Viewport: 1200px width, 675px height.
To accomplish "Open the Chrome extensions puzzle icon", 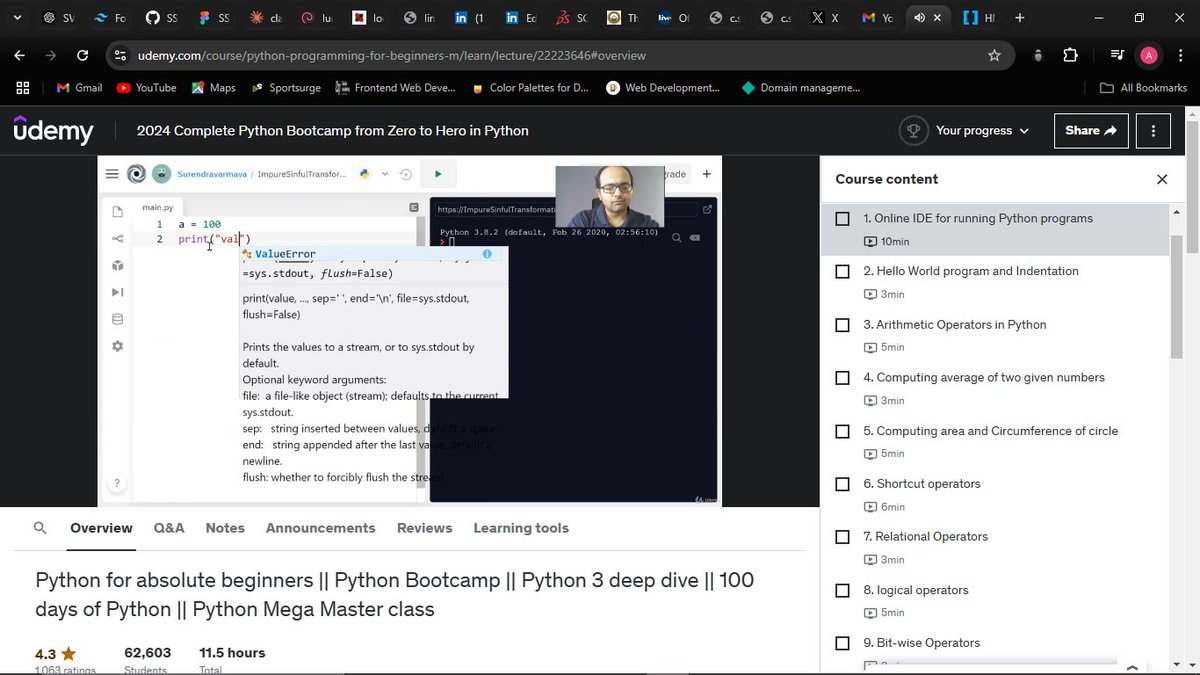I will [1070, 55].
